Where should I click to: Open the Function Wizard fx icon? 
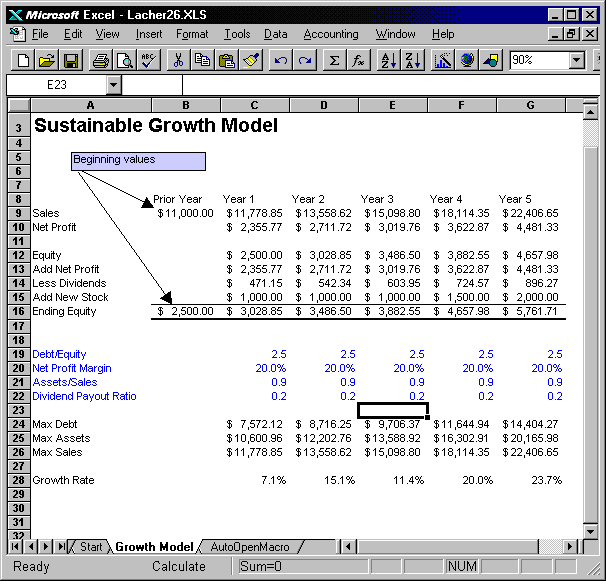point(358,60)
